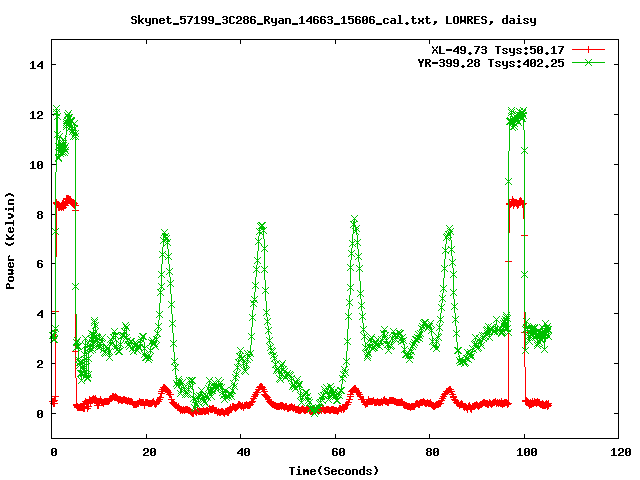
Task: Click the red calibration plateau near 98 seconds
Action: pos(516,203)
